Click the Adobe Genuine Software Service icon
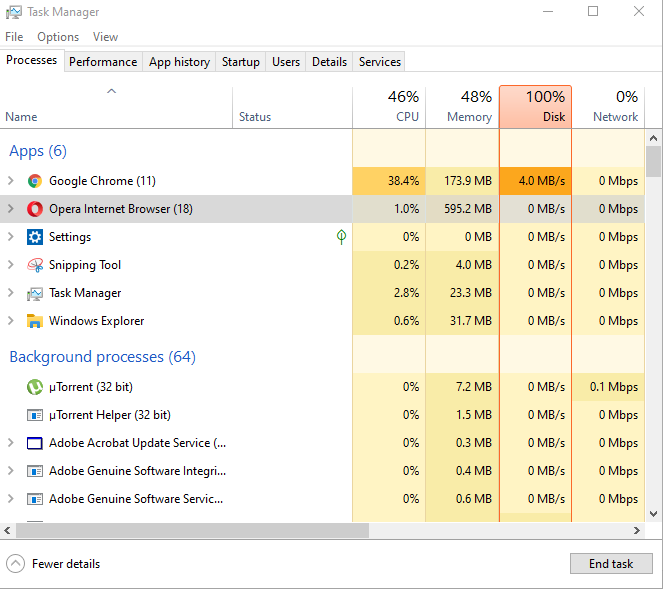Viewport: 663px width, 589px height. (x=35, y=499)
